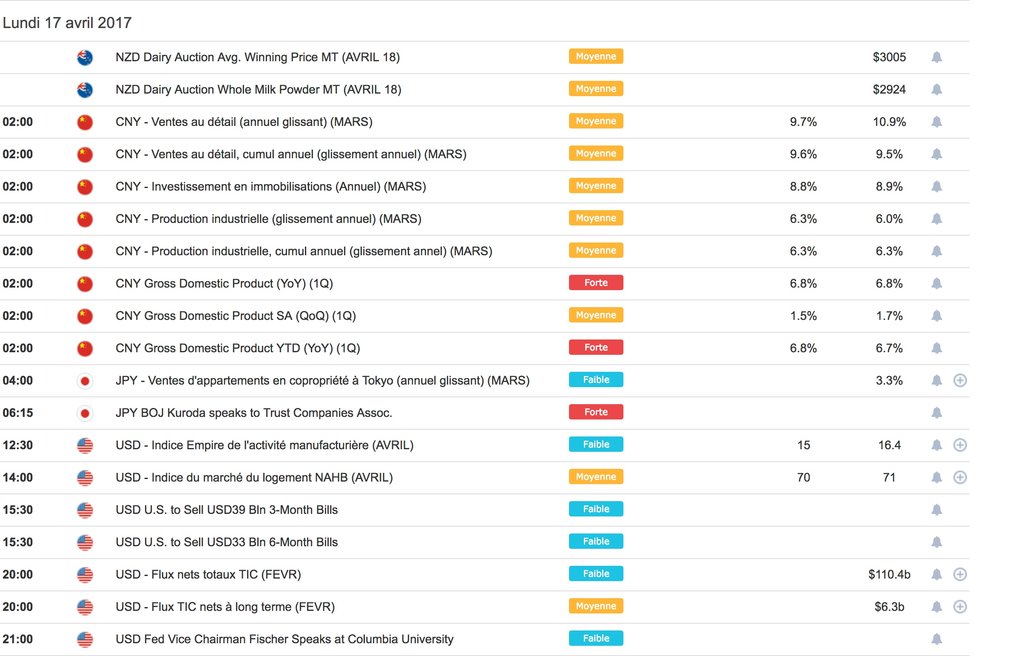
Task: Click the Lundi 17 avril 2017 date header
Action: [x=67, y=23]
